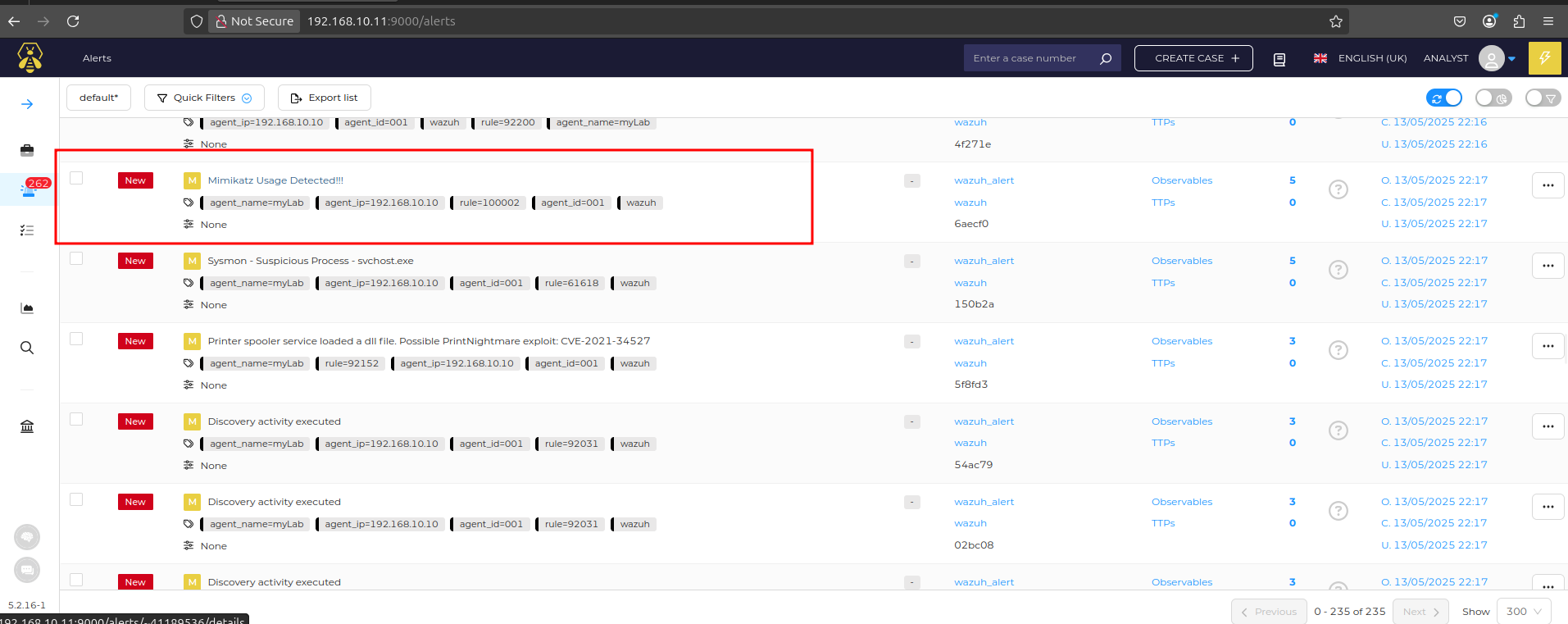Click the New status badge on Sysmon alert
Viewport: 1568px width, 624px height.
[x=135, y=261]
